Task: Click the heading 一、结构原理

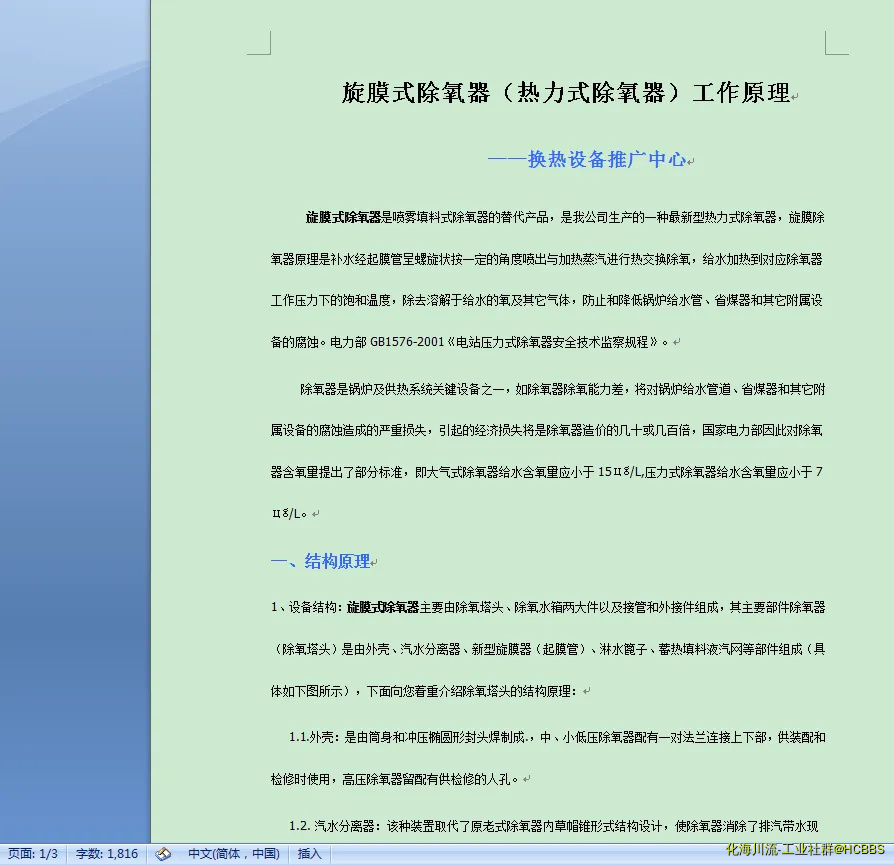Action: pos(320,562)
